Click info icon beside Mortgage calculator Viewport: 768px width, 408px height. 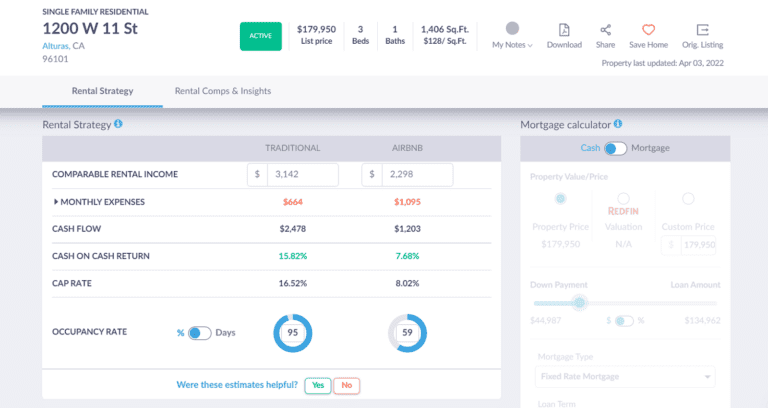click(x=618, y=124)
